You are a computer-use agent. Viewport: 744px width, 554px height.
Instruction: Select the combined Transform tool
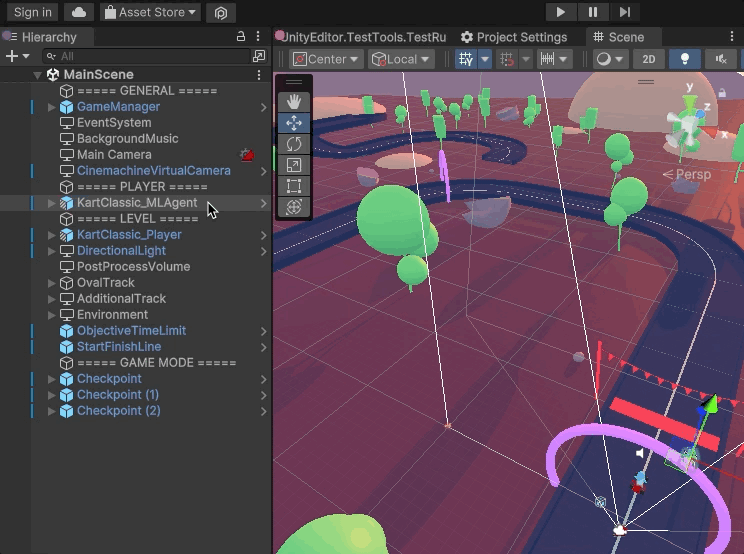click(x=294, y=207)
